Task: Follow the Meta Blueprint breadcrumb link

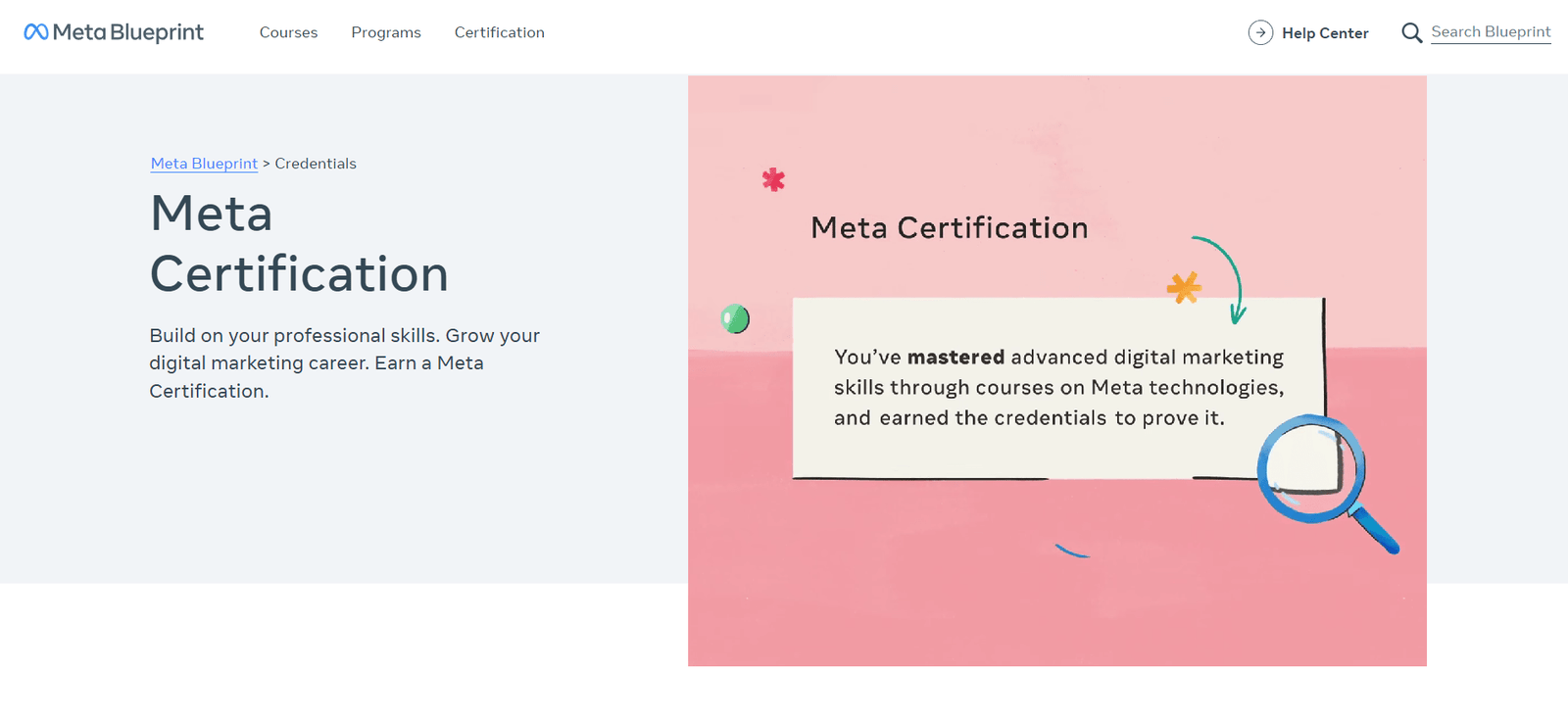Action: [203, 163]
